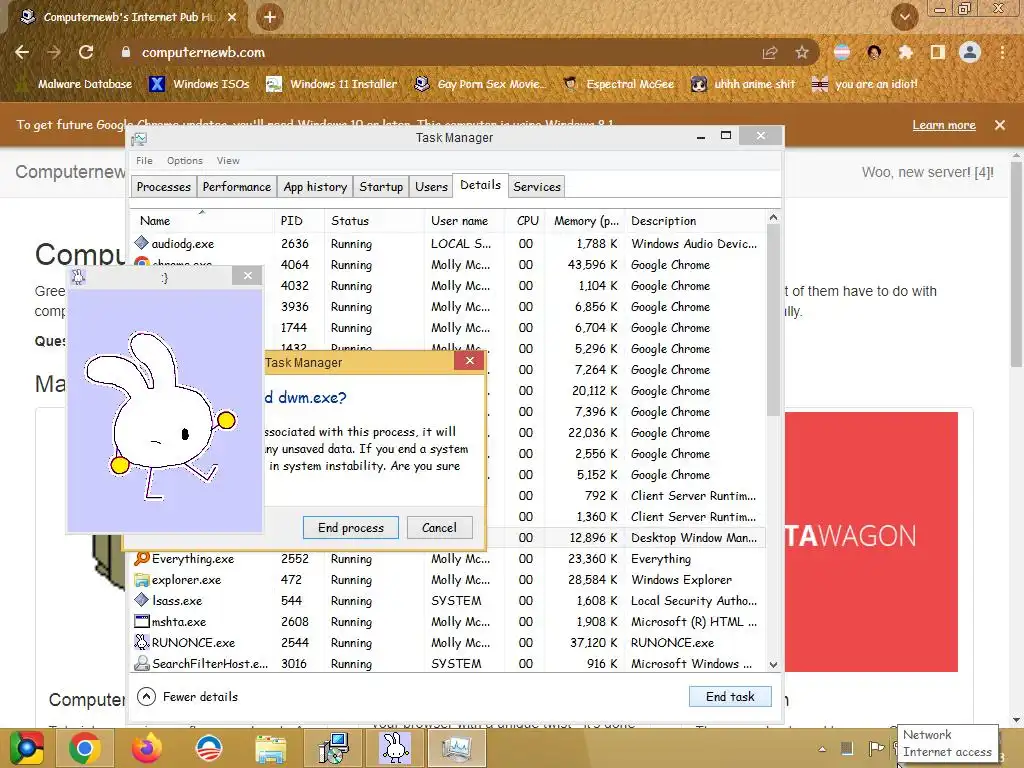Image resolution: width=1024 pixels, height=768 pixels.
Task: Click scroll down arrow in Task Manager list
Action: (773, 665)
